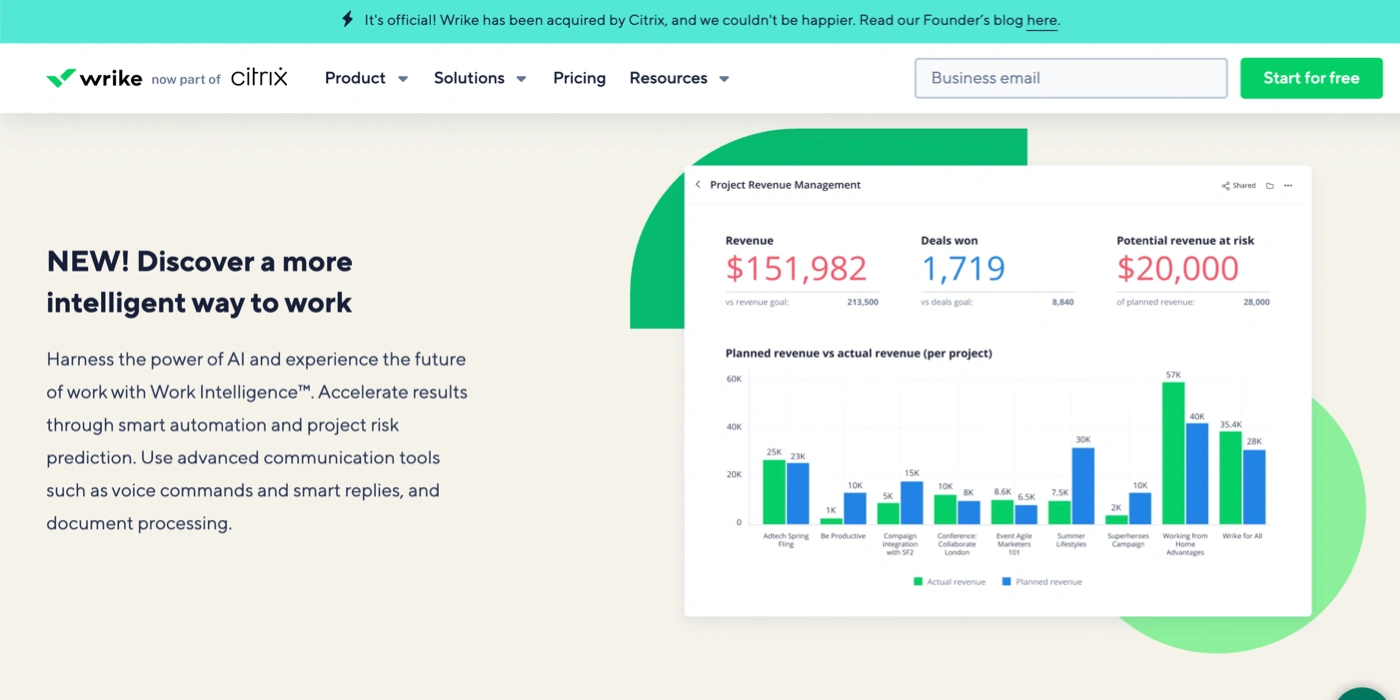Screen dimensions: 1400x700
Task: Click the Citrix logo in header
Action: 259,78
